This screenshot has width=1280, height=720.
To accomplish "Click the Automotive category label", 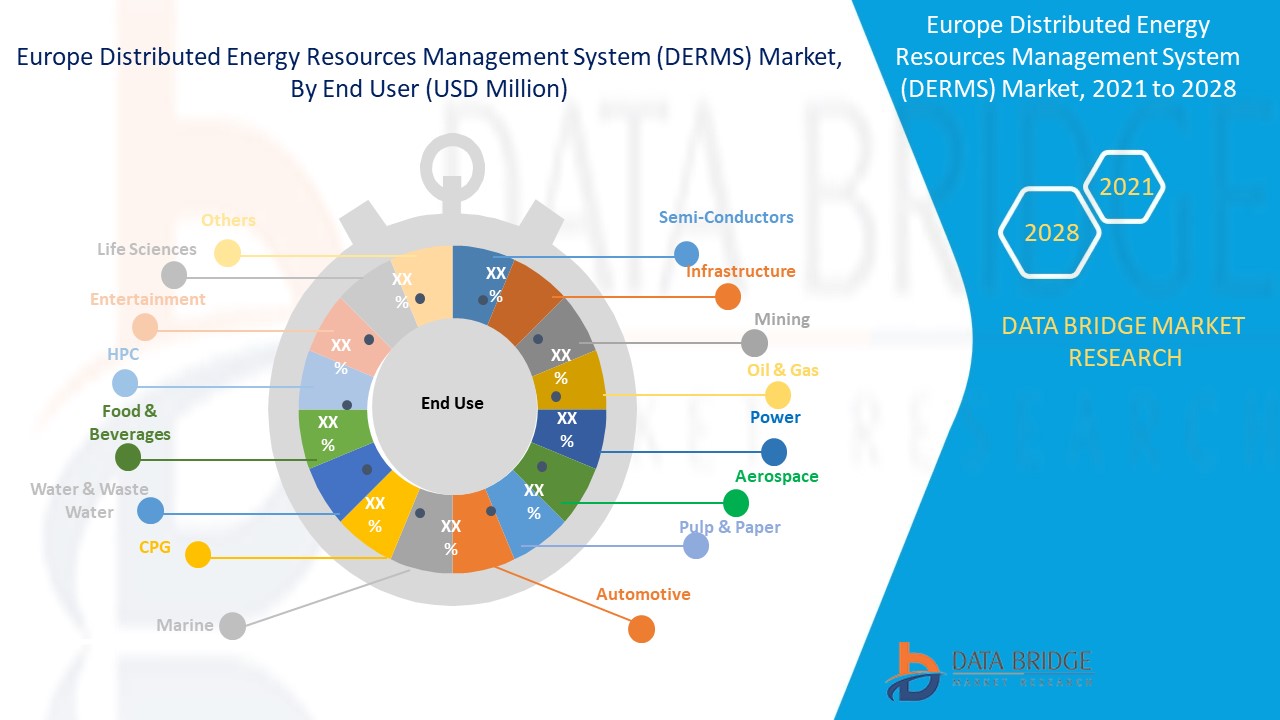I will tap(643, 593).
